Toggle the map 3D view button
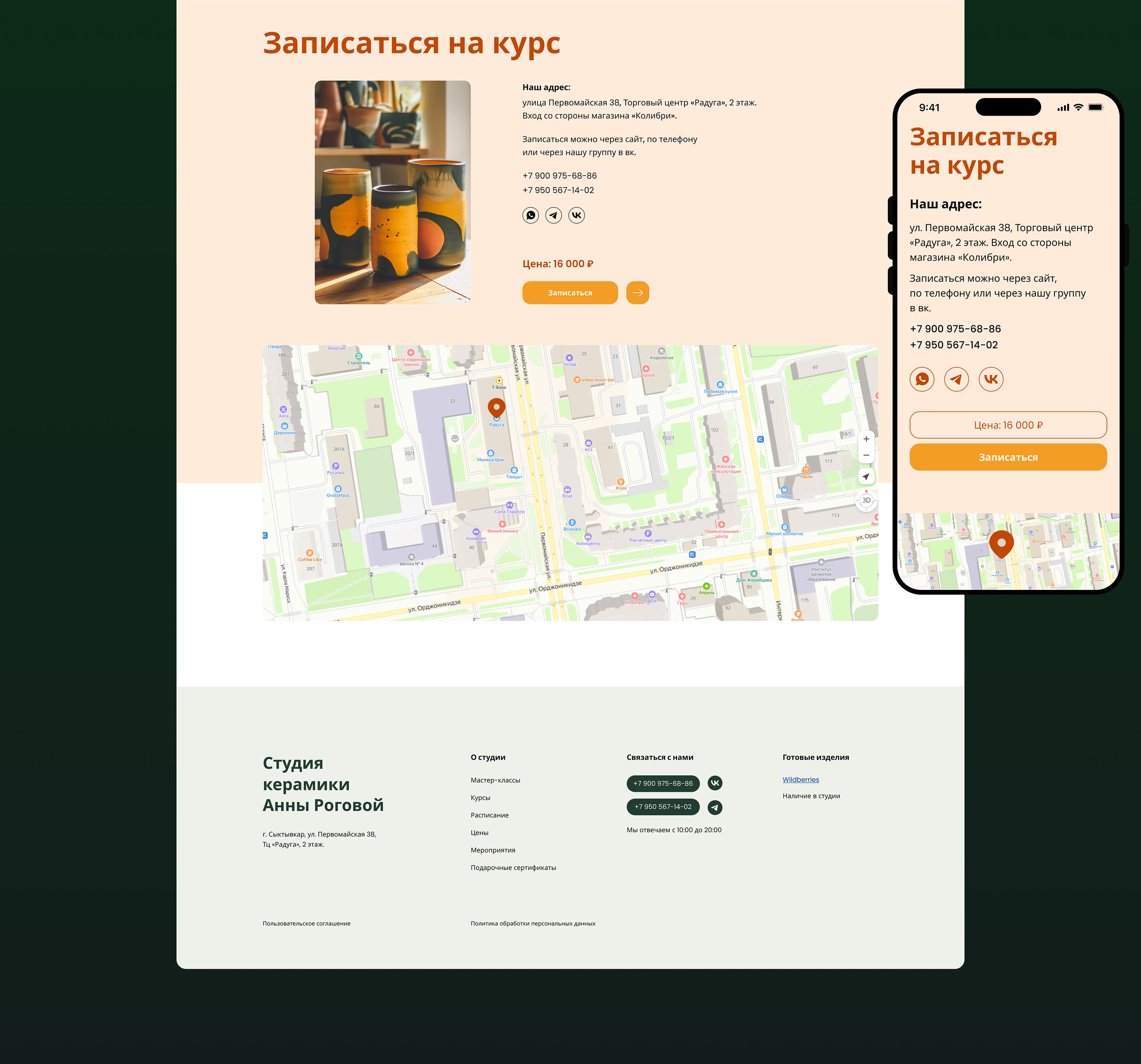This screenshot has height=1064, width=1141. [866, 500]
